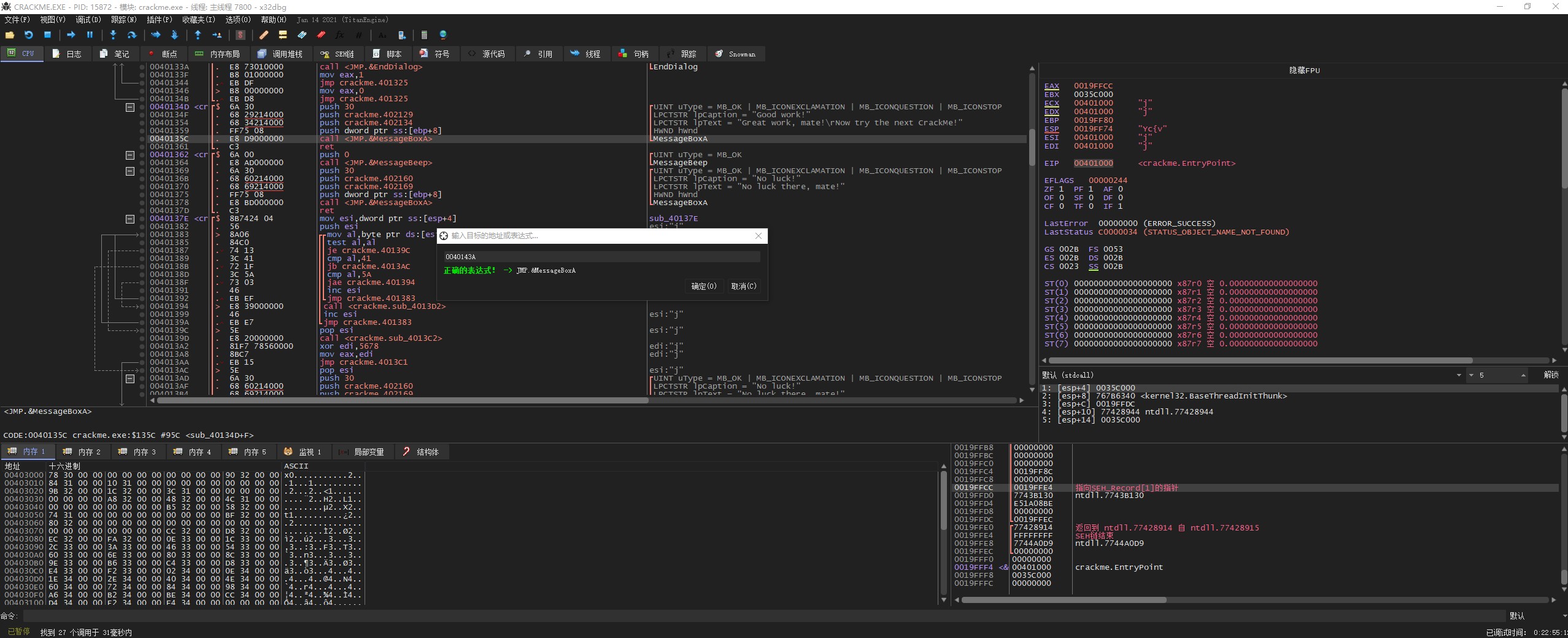Collapse the function block at 0040134D
This screenshot has height=638, width=1568.
pyautogui.click(x=130, y=107)
